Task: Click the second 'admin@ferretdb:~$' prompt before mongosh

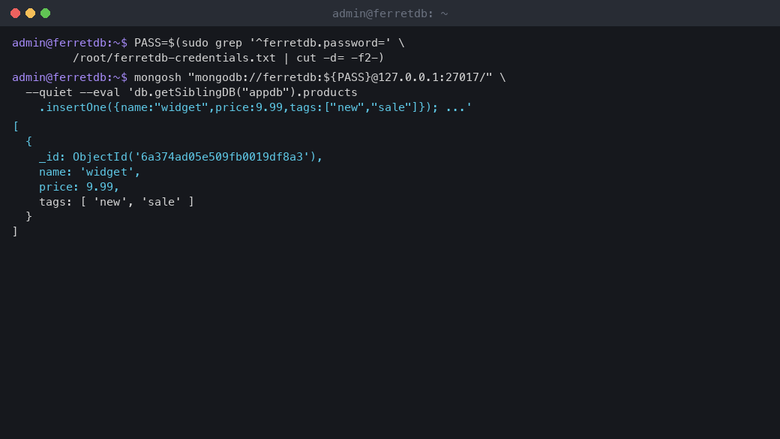Action: 70,78
